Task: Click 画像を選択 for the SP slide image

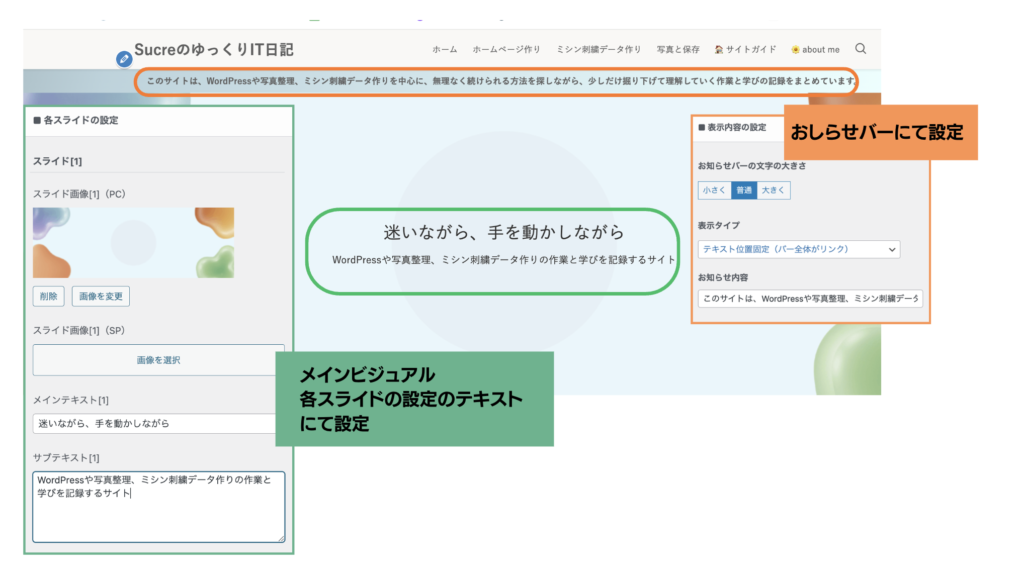Action: (x=158, y=360)
